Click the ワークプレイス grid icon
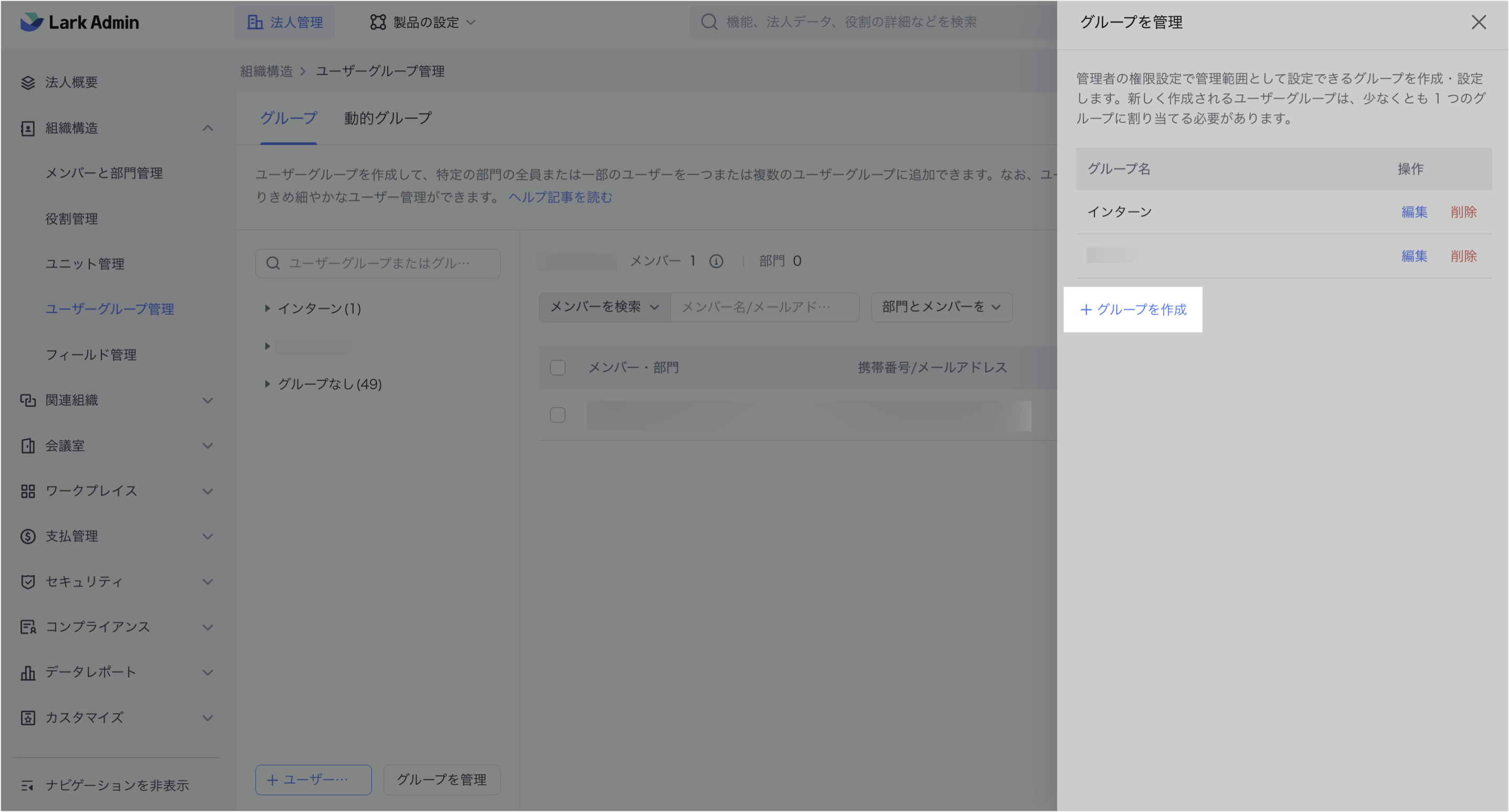This screenshot has width=1509, height=812. 27,491
